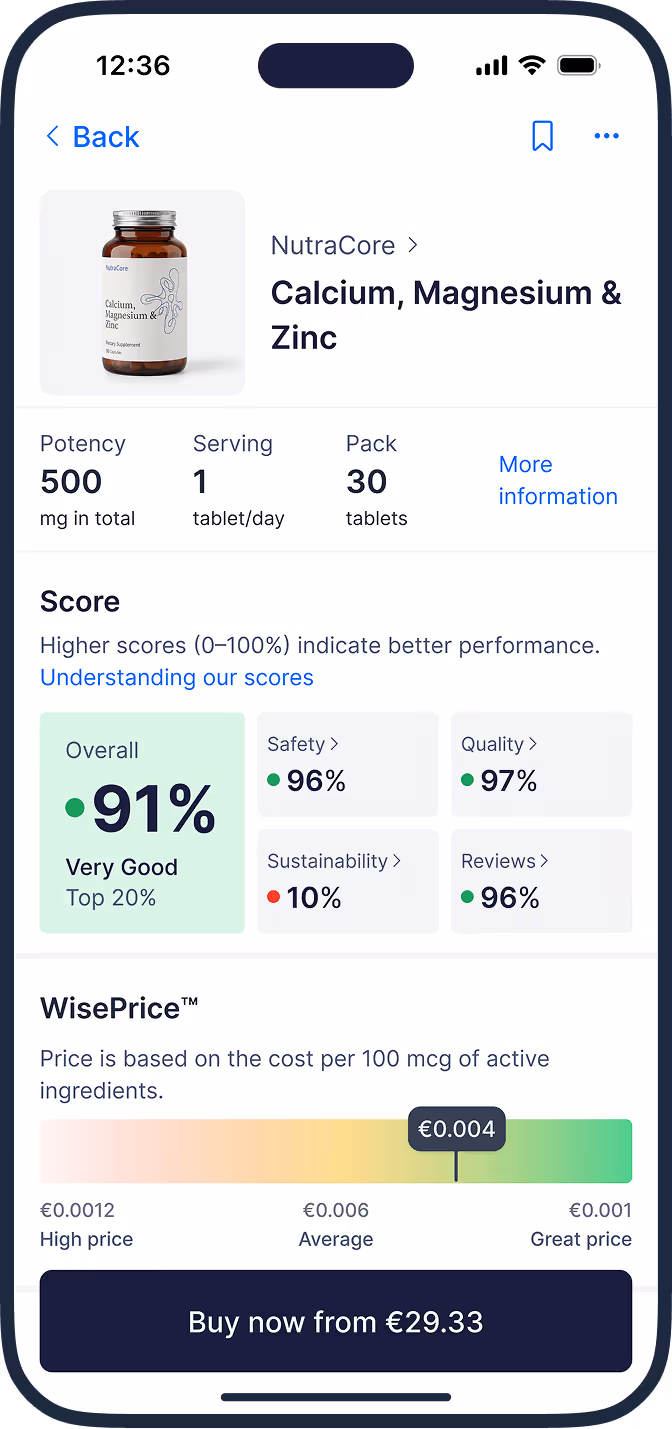Image resolution: width=672 pixels, height=1429 pixels.
Task: Open the three-dot overflow menu
Action: [607, 136]
